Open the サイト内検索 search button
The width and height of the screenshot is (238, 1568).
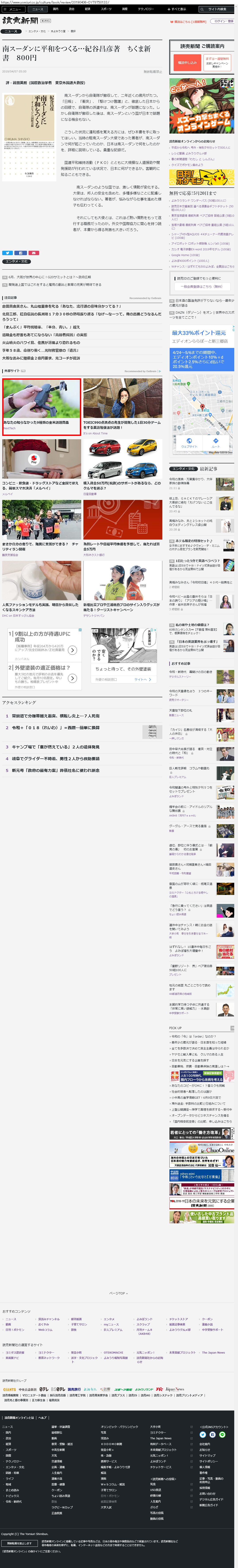(215, 9)
